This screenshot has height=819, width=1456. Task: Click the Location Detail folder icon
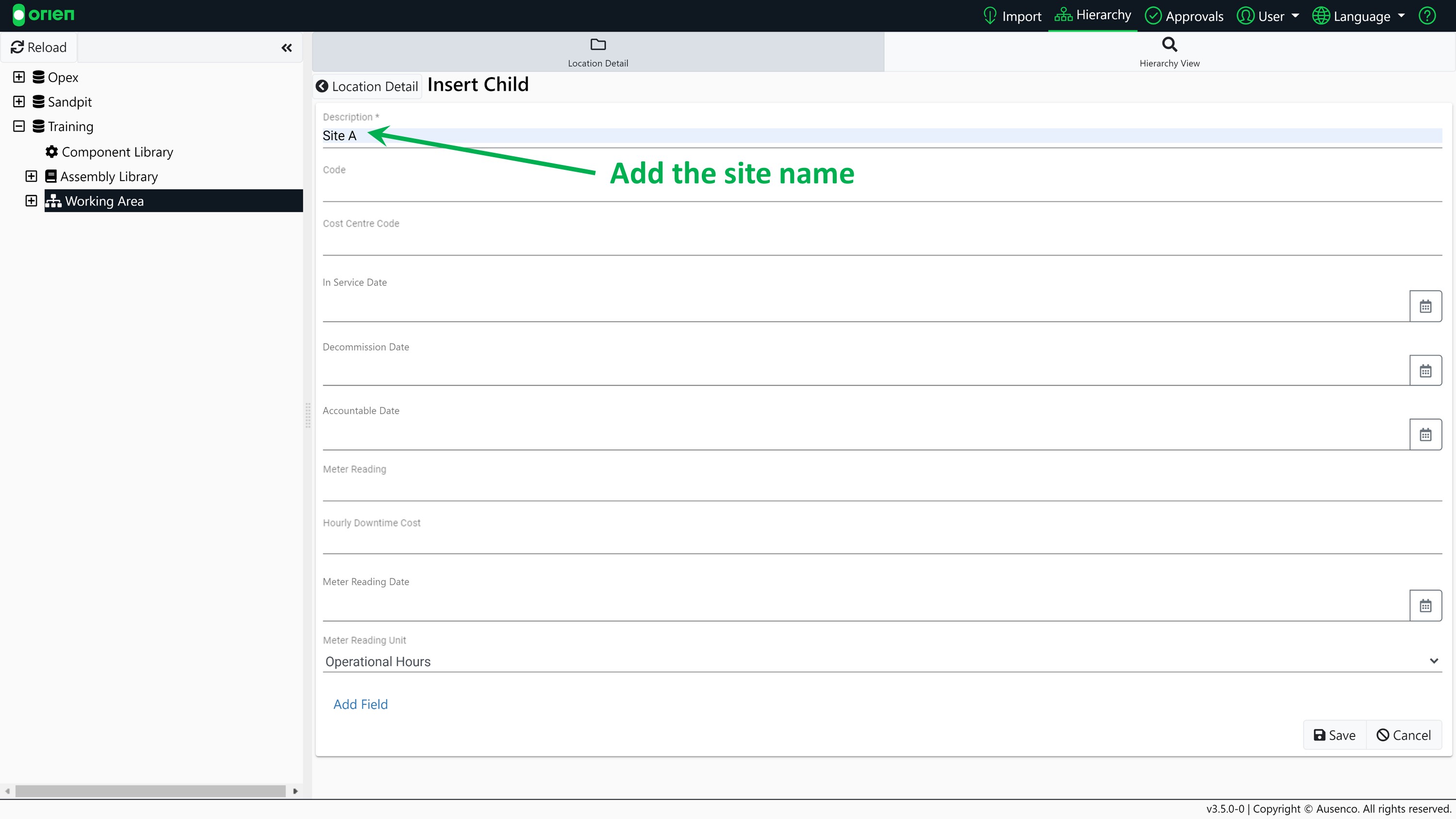coord(598,44)
